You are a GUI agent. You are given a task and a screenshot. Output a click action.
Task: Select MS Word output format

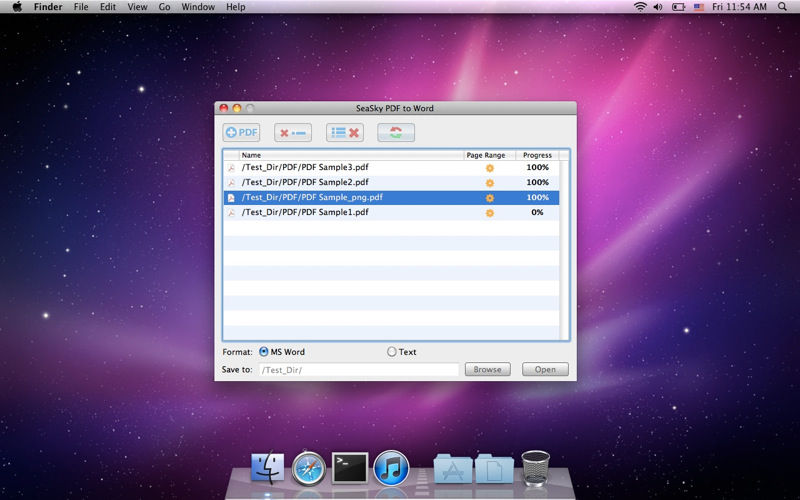coord(282,352)
